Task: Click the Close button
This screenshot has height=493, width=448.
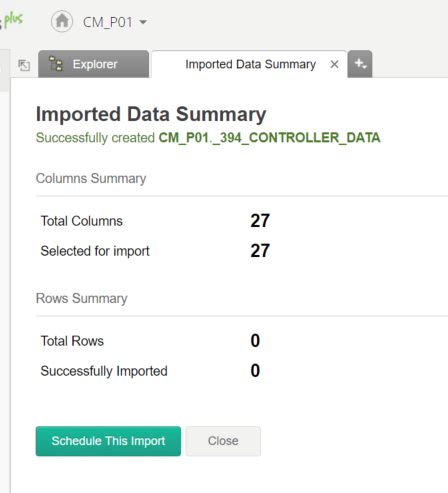Action: pyautogui.click(x=223, y=441)
